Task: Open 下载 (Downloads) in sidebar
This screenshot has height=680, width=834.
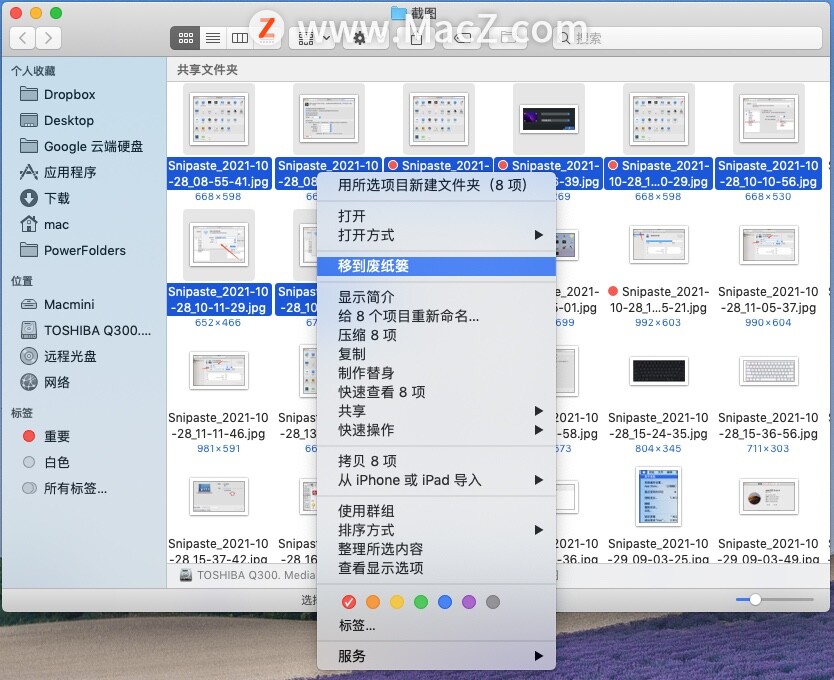Action: point(57,198)
